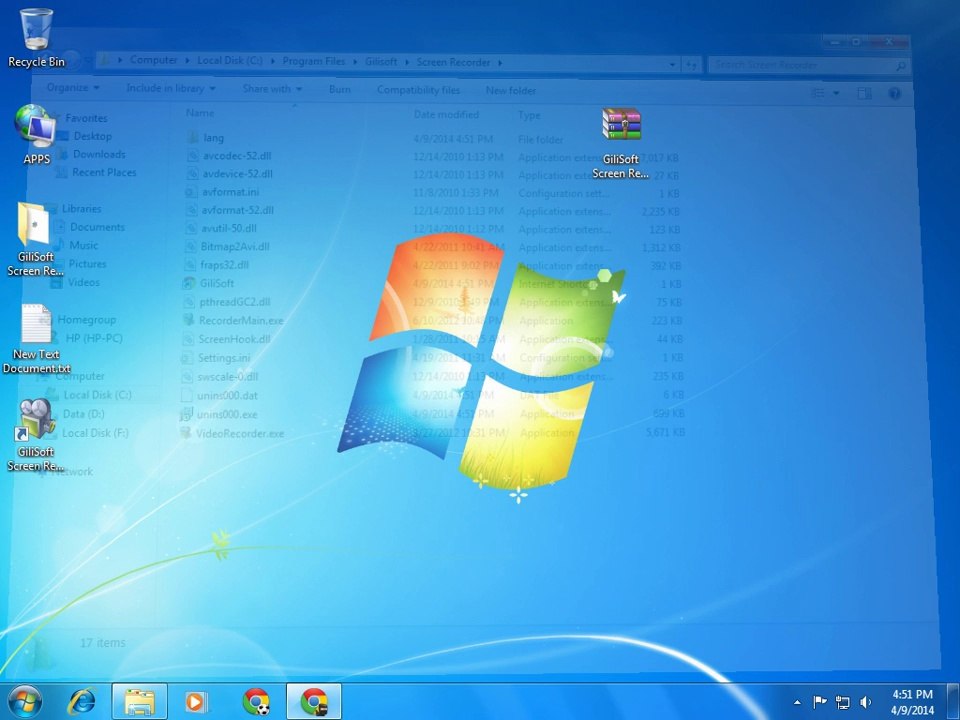Open Recent Places in navigation pane
The image size is (960, 720).
[x=104, y=172]
